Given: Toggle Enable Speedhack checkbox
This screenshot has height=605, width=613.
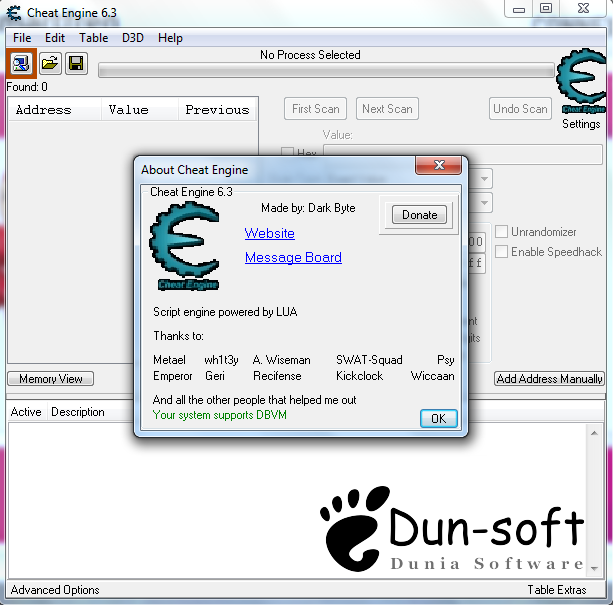Looking at the screenshot, I should click(501, 251).
